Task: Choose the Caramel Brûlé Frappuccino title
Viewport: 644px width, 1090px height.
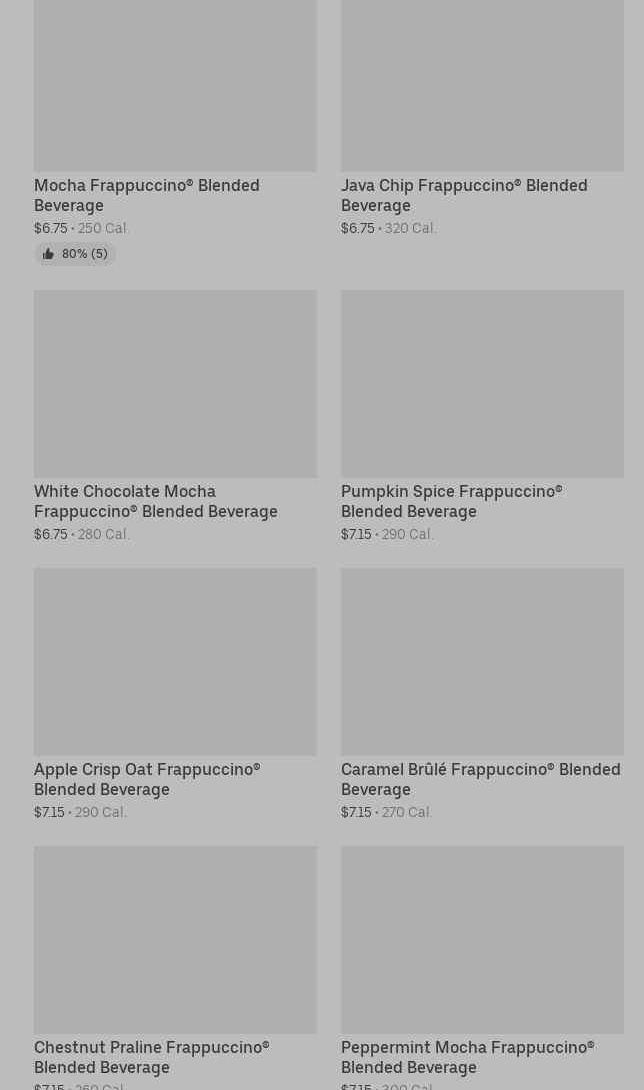Action: pyautogui.click(x=480, y=779)
